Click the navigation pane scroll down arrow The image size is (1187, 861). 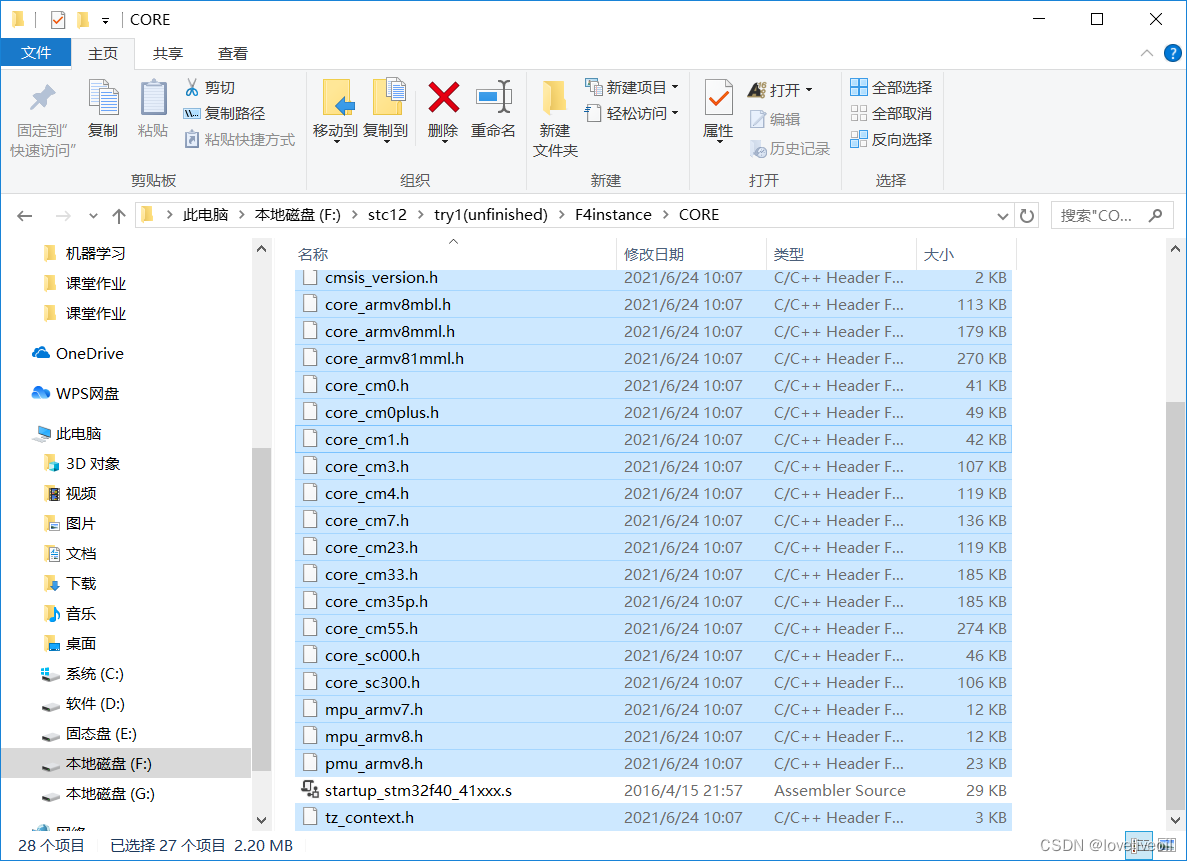coord(261,820)
